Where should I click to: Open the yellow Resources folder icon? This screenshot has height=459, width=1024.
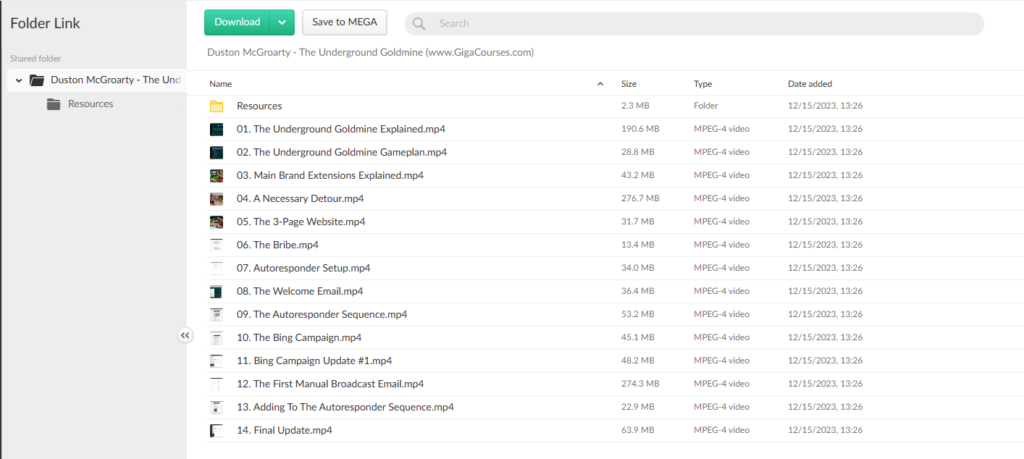click(x=216, y=106)
